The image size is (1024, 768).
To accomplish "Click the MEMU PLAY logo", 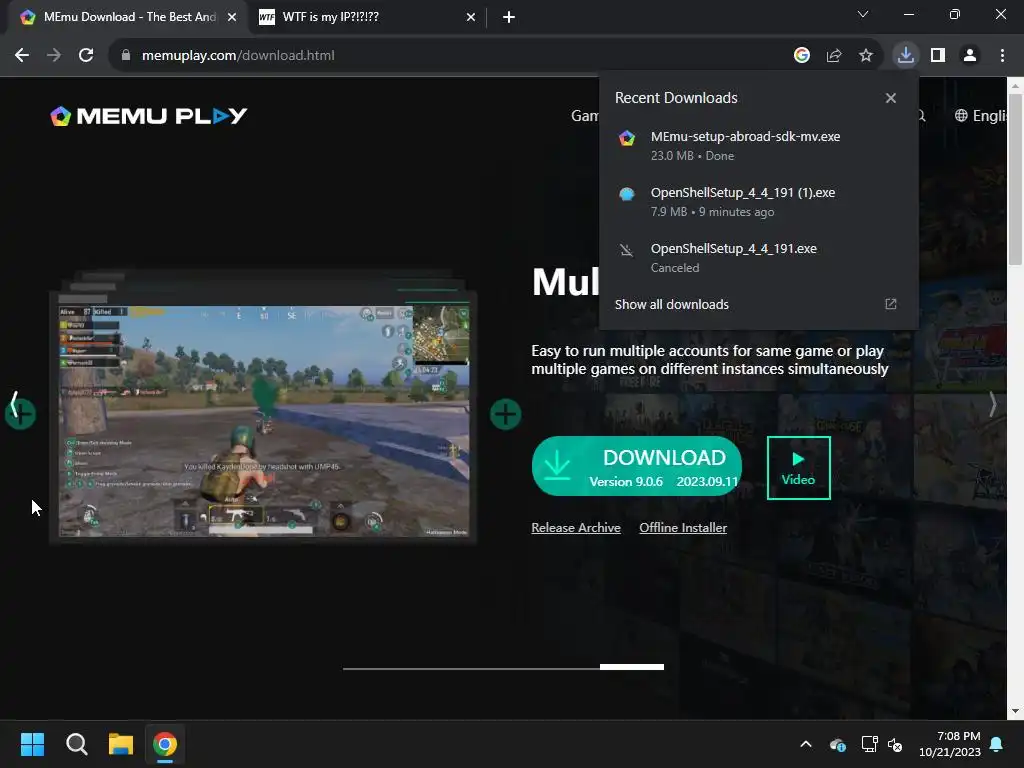I will point(149,116).
